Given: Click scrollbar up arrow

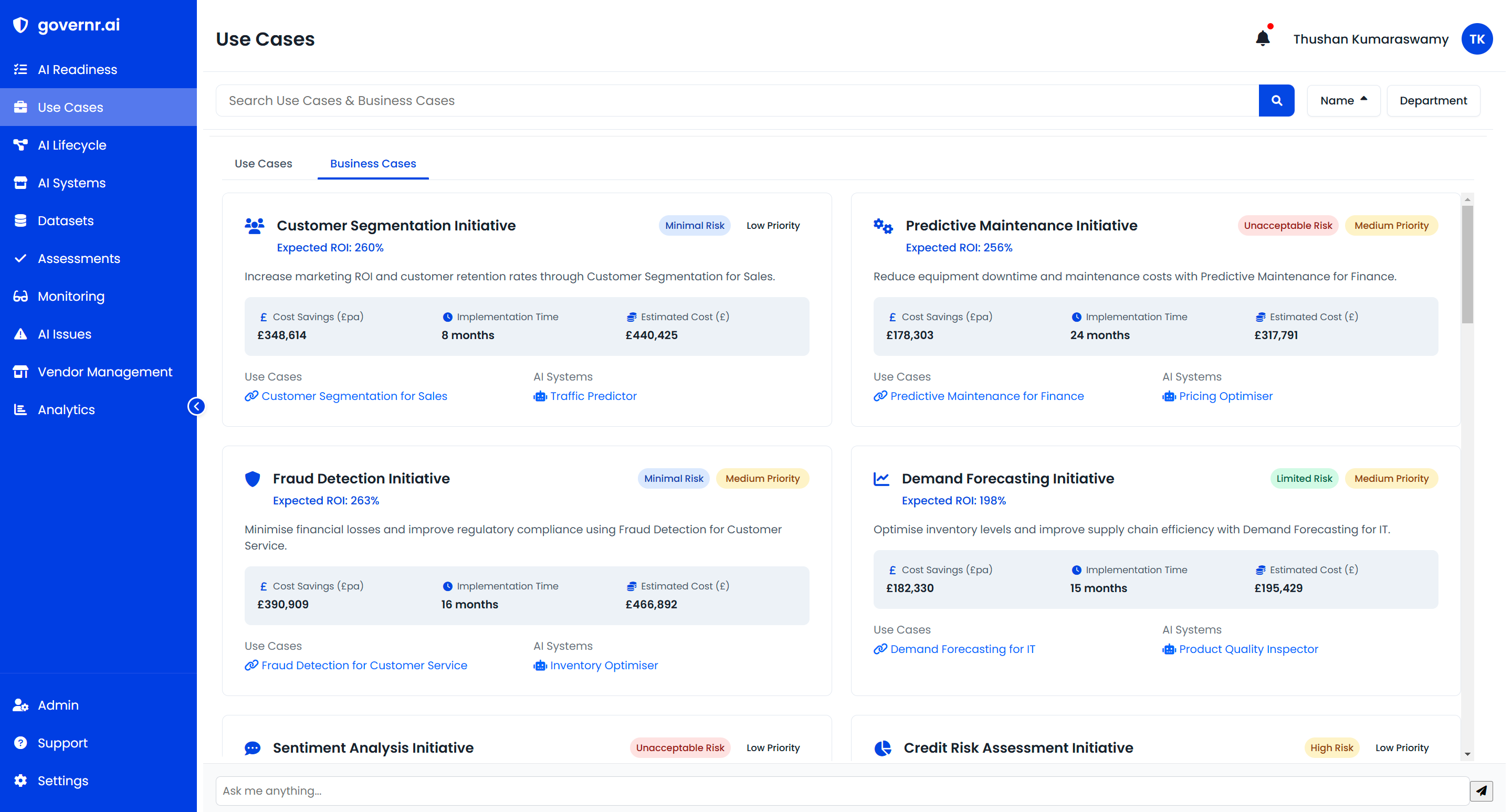Looking at the screenshot, I should pyautogui.click(x=1467, y=199).
